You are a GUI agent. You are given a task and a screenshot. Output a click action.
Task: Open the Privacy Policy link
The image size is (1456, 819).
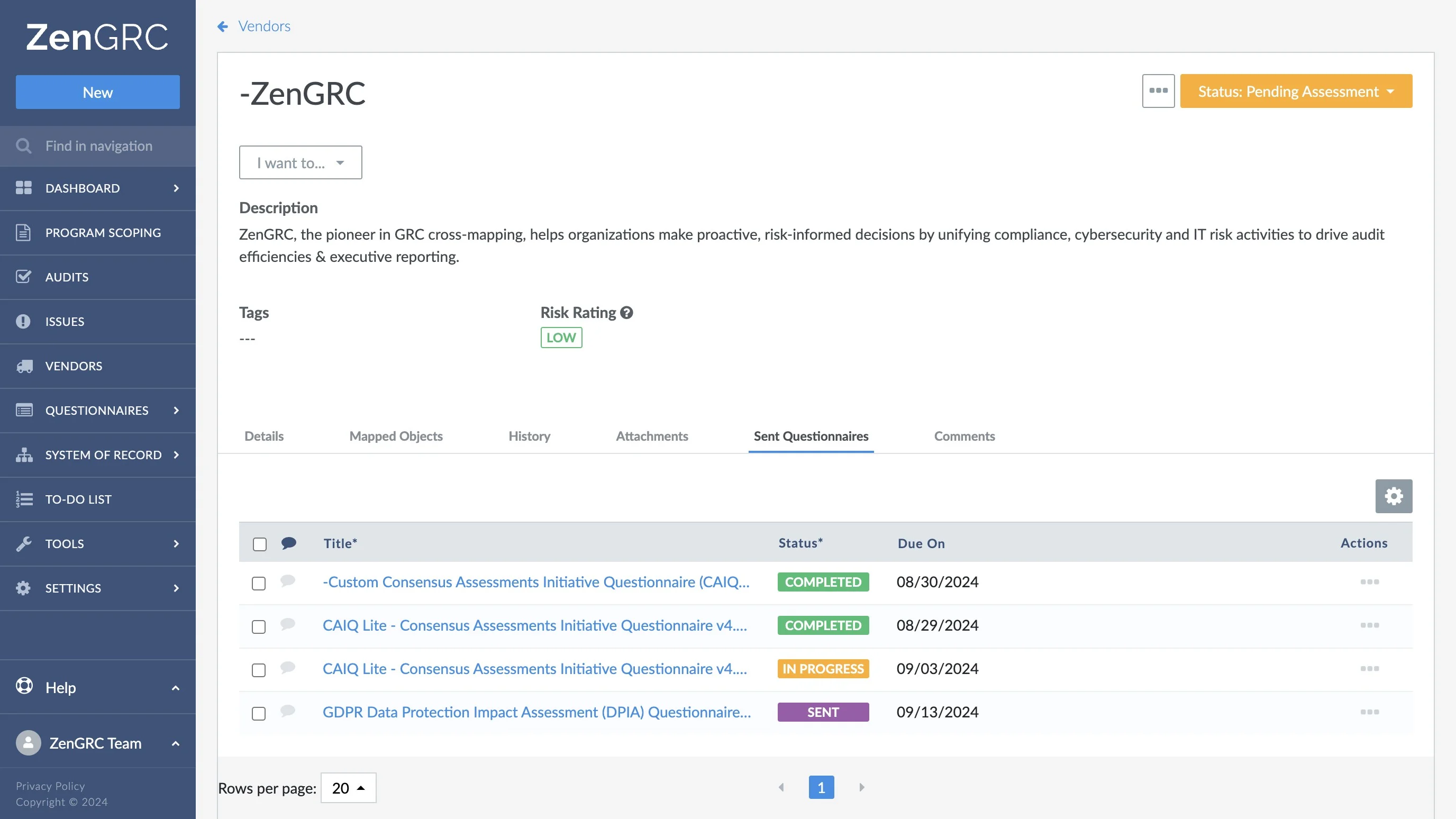[50, 786]
